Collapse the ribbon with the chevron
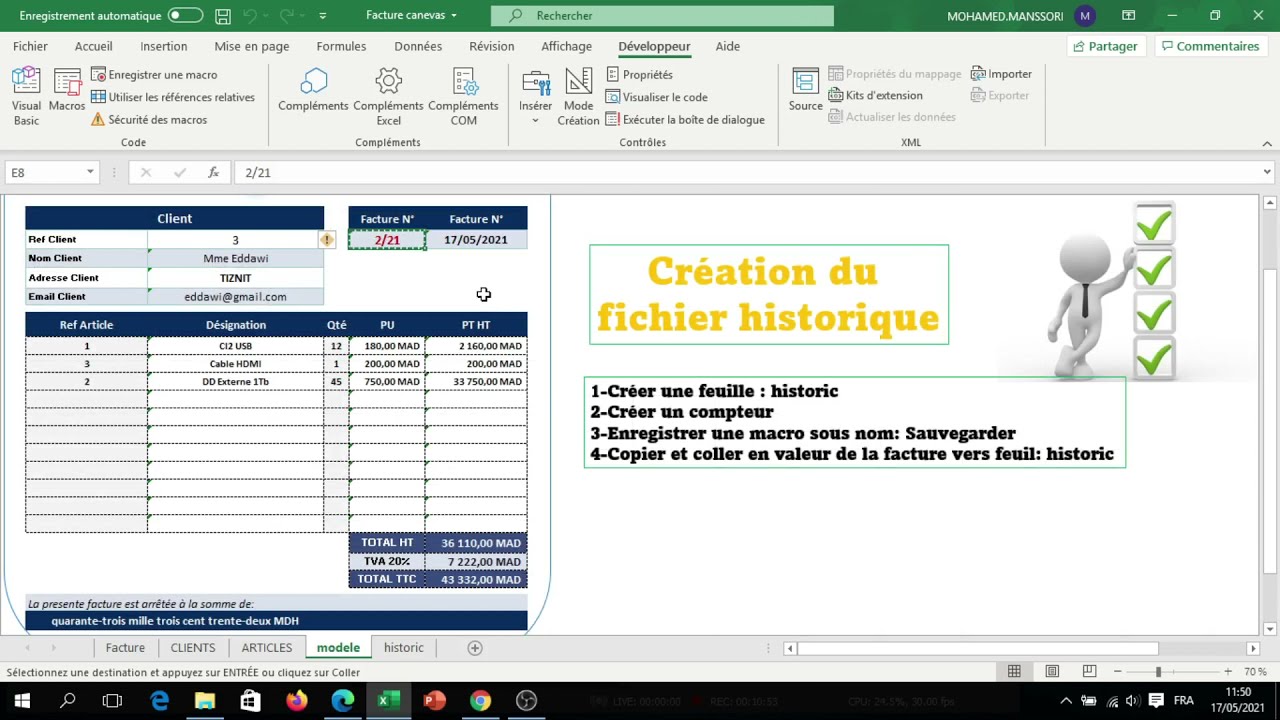This screenshot has height=720, width=1280. pos(1266,143)
